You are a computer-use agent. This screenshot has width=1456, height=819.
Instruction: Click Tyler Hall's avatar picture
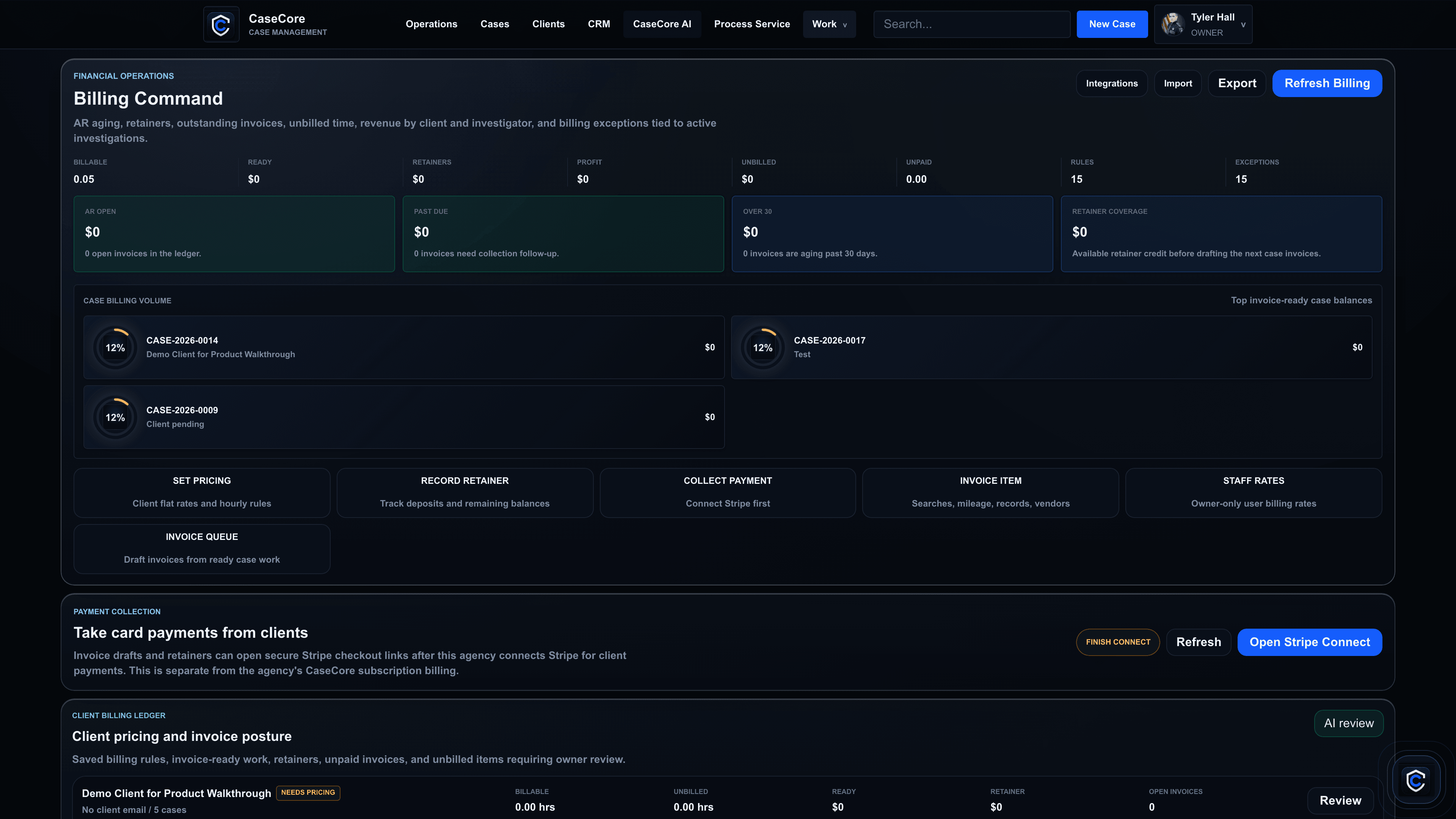pos(1173,24)
